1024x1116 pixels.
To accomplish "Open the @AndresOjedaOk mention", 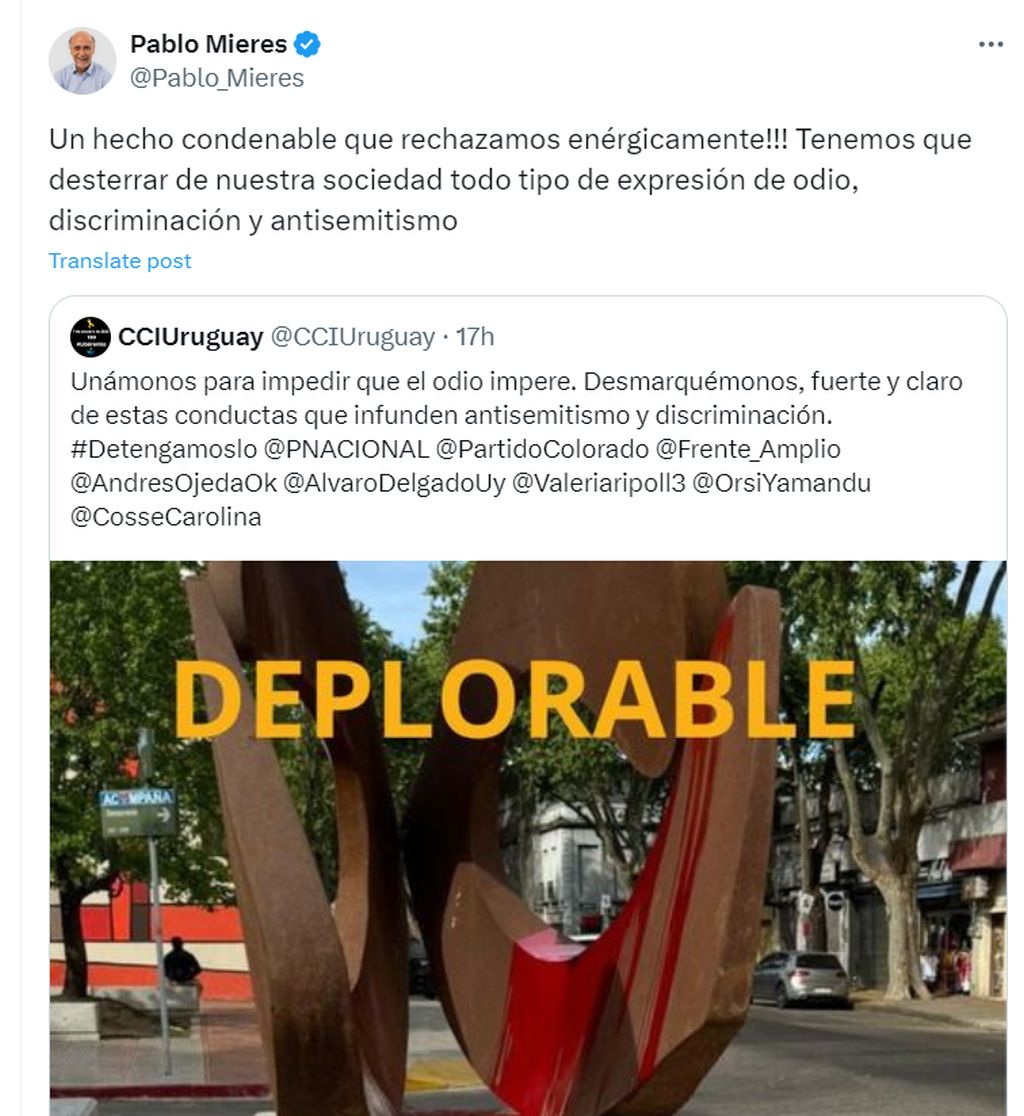I will [174, 483].
